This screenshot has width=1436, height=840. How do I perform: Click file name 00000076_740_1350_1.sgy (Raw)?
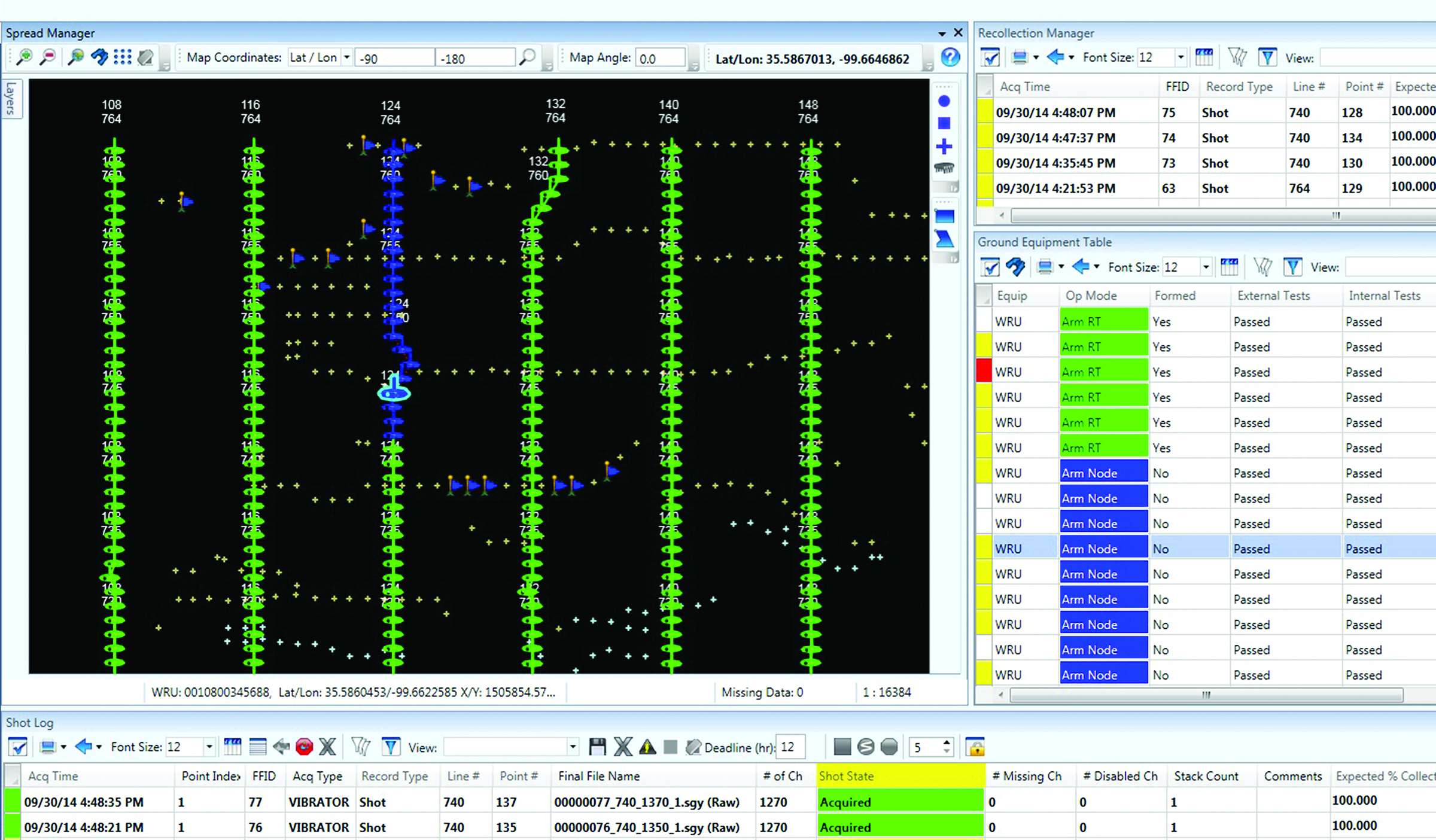click(647, 827)
